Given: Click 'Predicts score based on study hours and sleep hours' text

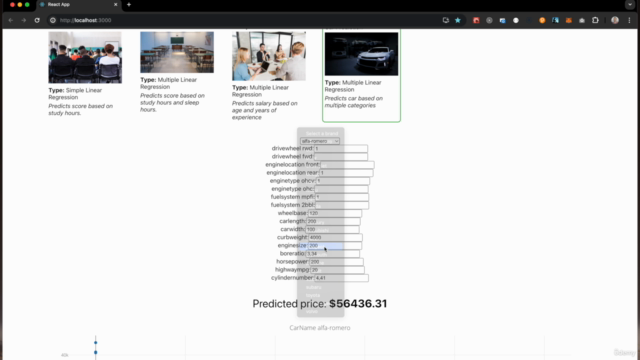Looking at the screenshot, I should click(172, 102).
